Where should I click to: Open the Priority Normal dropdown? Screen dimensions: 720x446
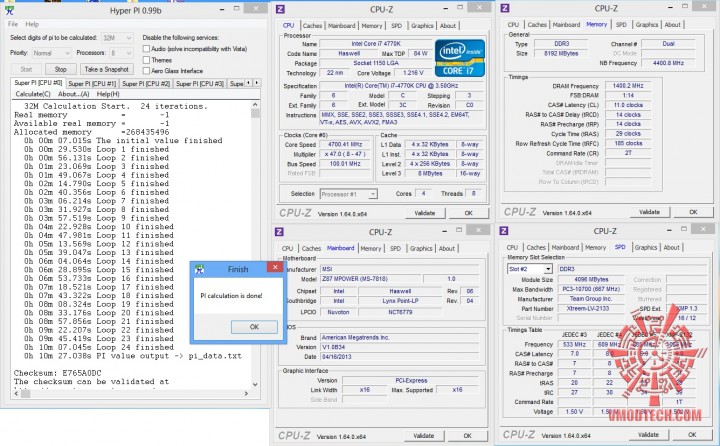[51, 53]
